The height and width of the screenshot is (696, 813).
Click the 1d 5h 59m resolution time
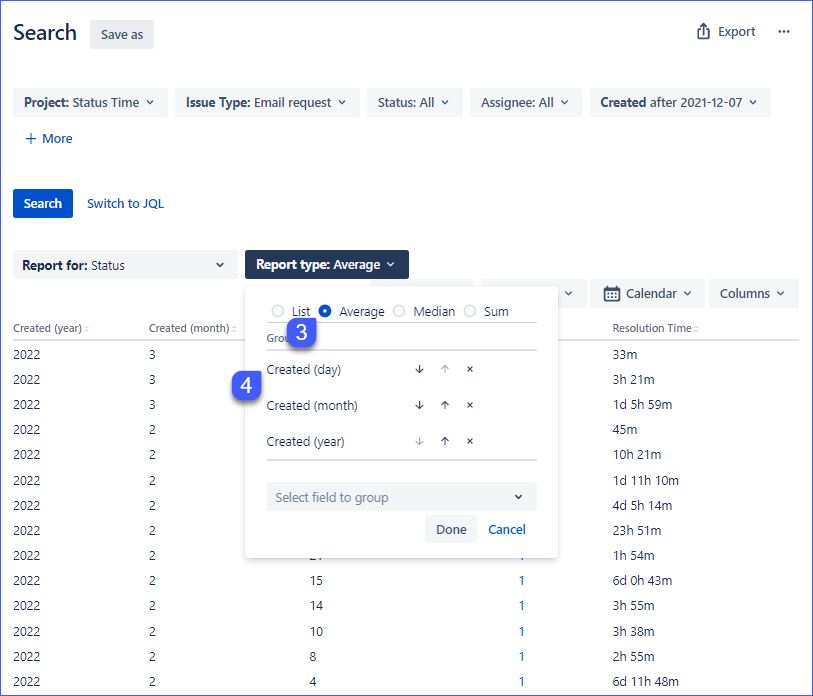(642, 405)
